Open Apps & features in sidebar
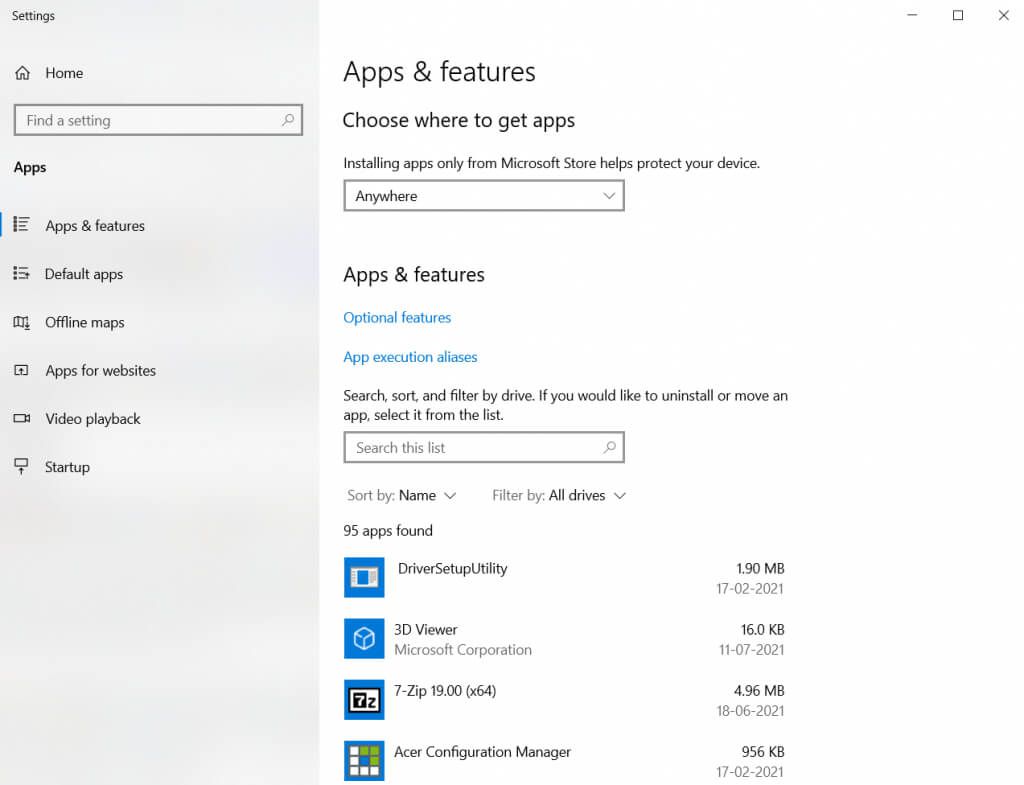The height and width of the screenshot is (785, 1024). (x=95, y=226)
